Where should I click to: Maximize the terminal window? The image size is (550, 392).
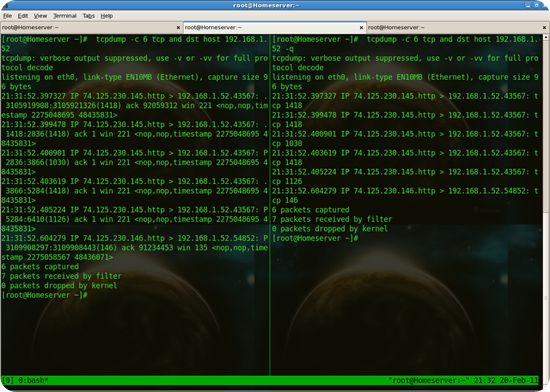click(x=536, y=5)
